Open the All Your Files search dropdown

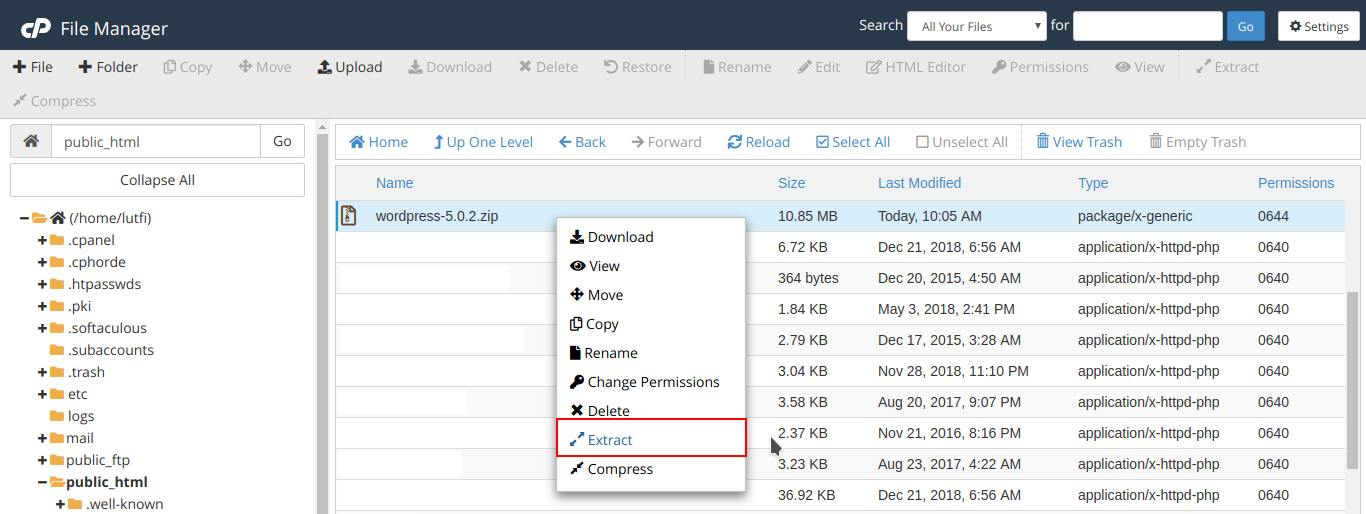coord(977,26)
